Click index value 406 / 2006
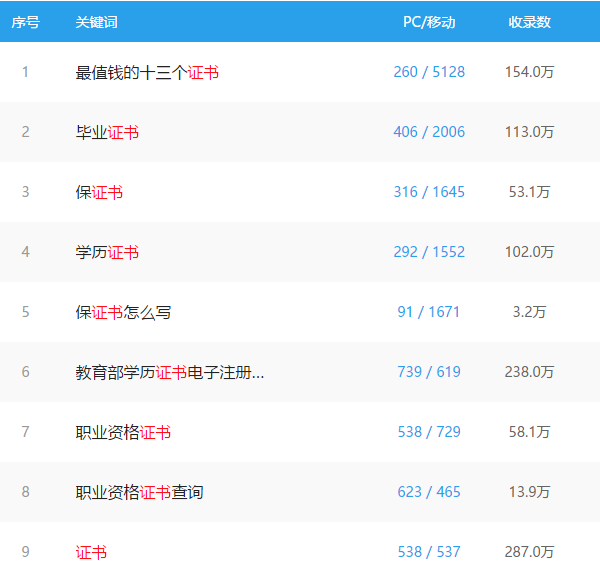Viewport: 600px width, 573px height. pos(429,132)
